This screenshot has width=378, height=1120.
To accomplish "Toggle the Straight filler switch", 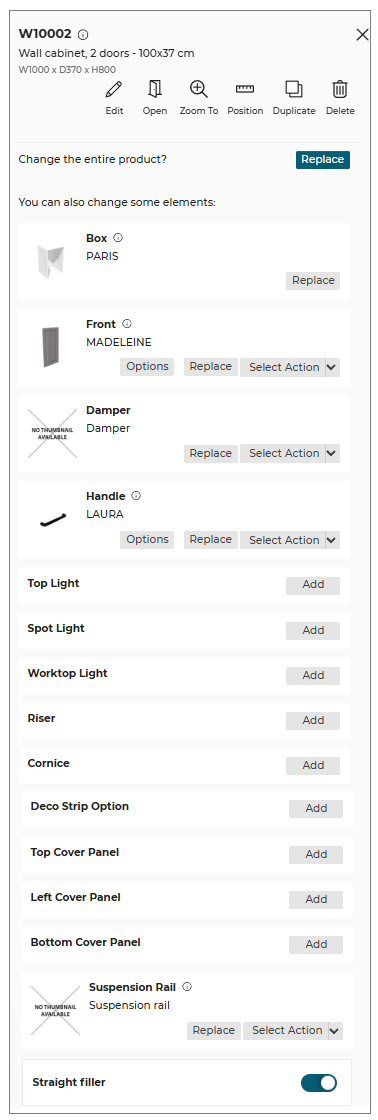I will click(x=319, y=1082).
